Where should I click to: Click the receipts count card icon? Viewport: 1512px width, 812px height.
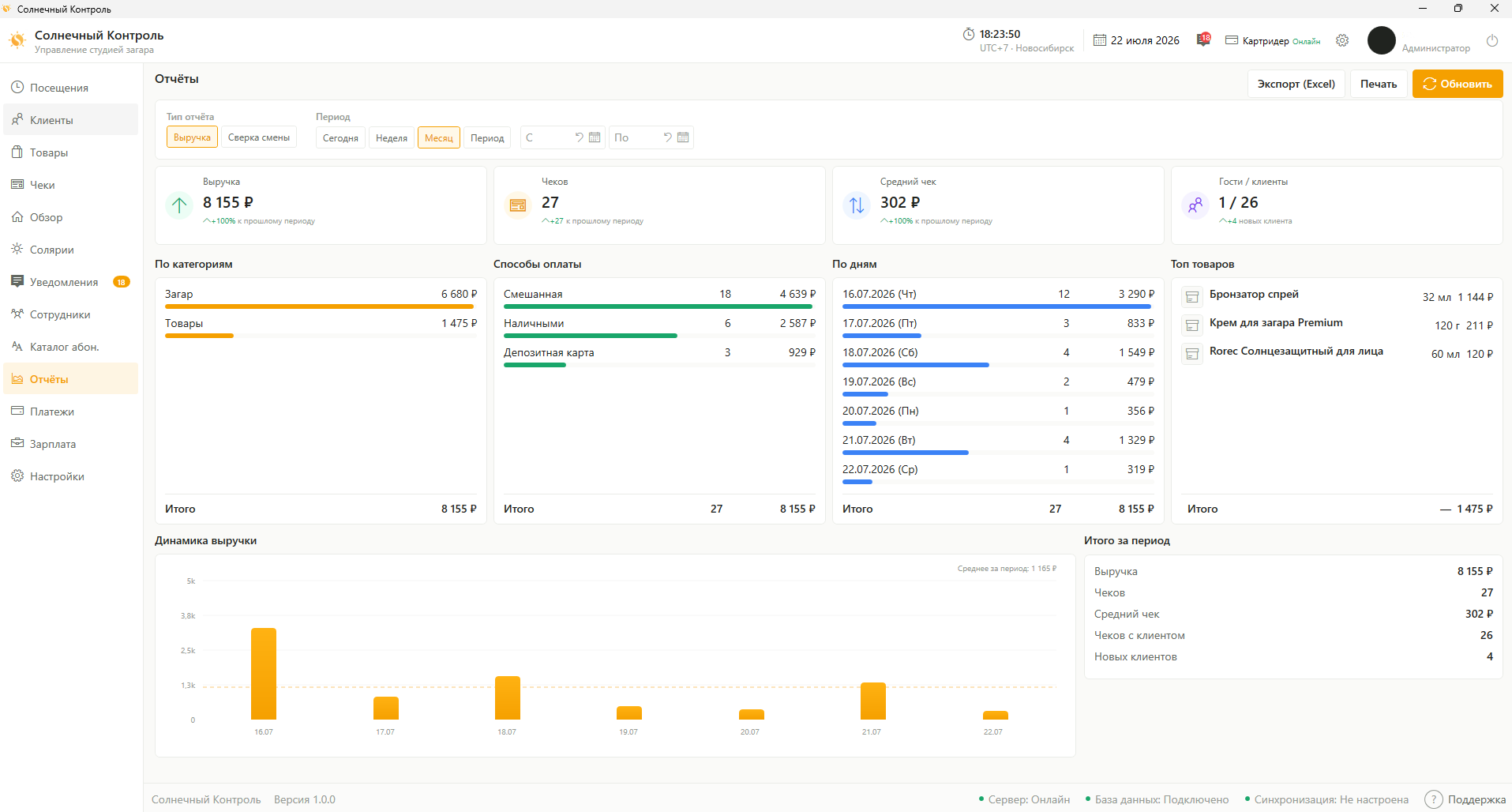pyautogui.click(x=518, y=205)
